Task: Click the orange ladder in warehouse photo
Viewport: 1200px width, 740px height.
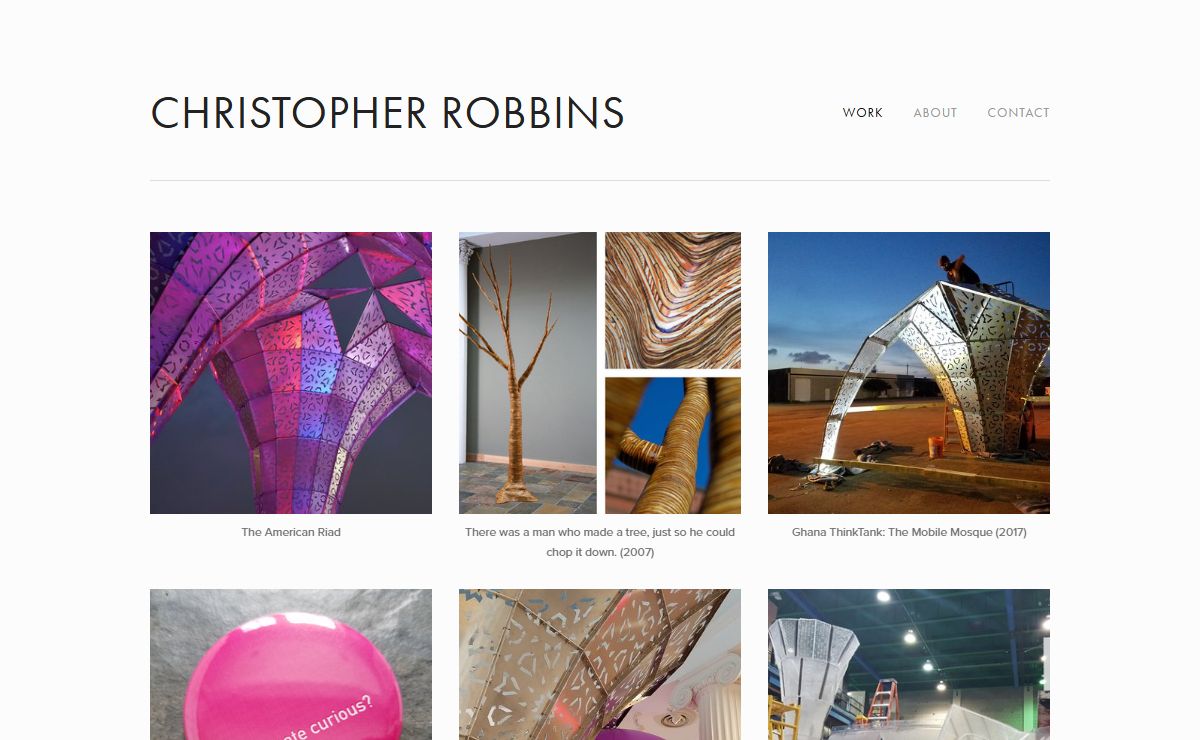Action: (883, 701)
